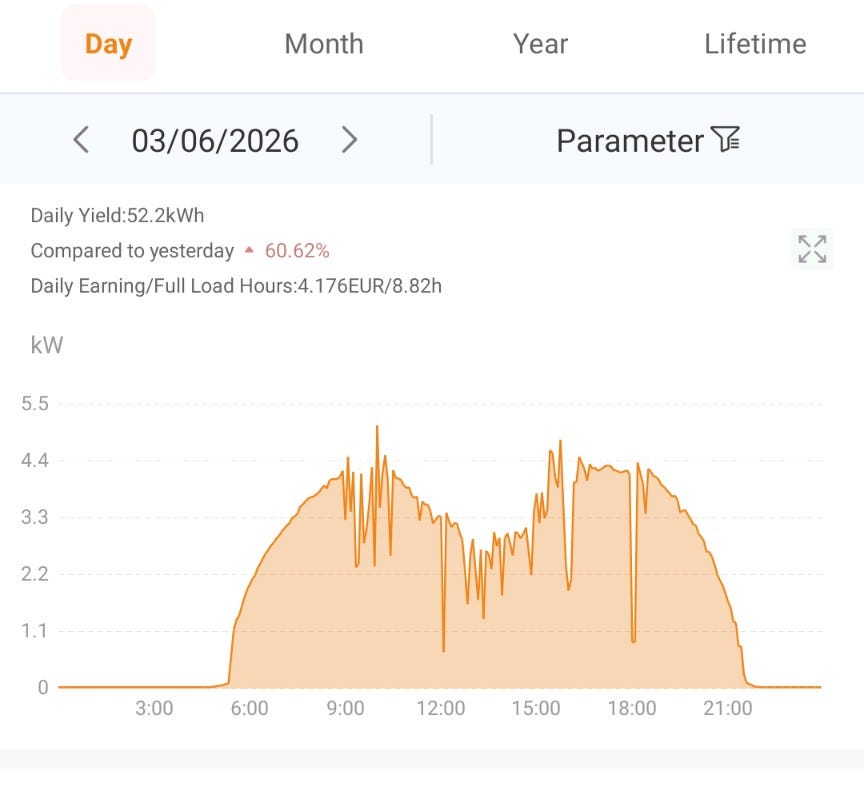
Task: Switch to the Year tab
Action: (x=540, y=44)
